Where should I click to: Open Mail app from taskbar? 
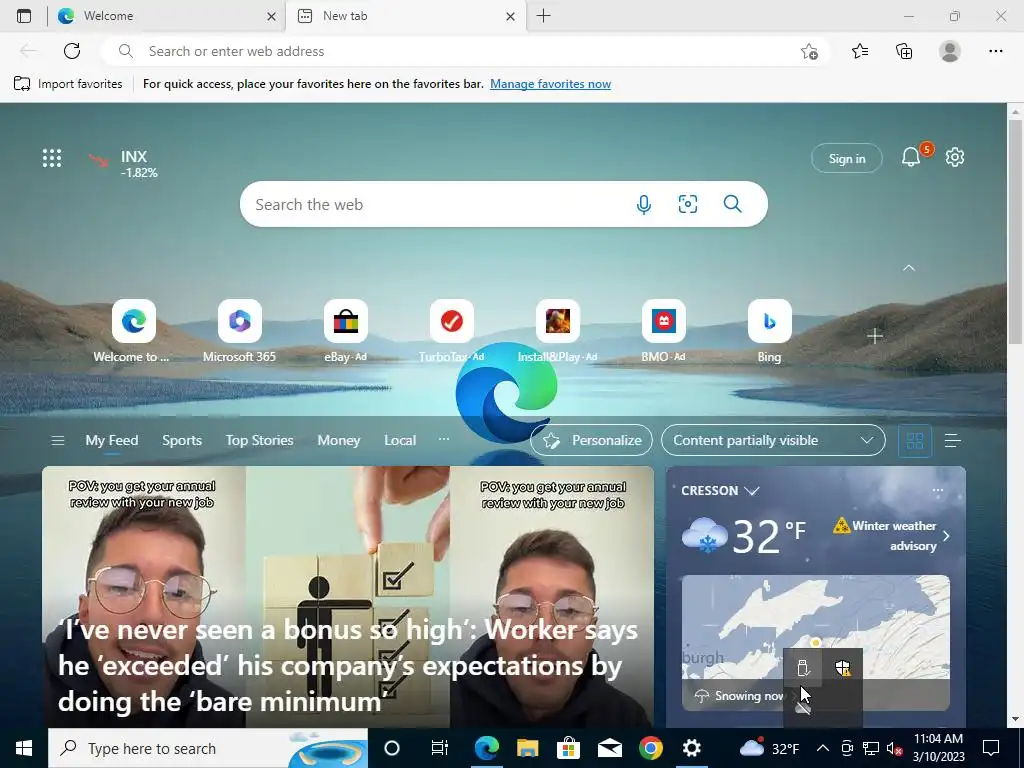[x=609, y=748]
